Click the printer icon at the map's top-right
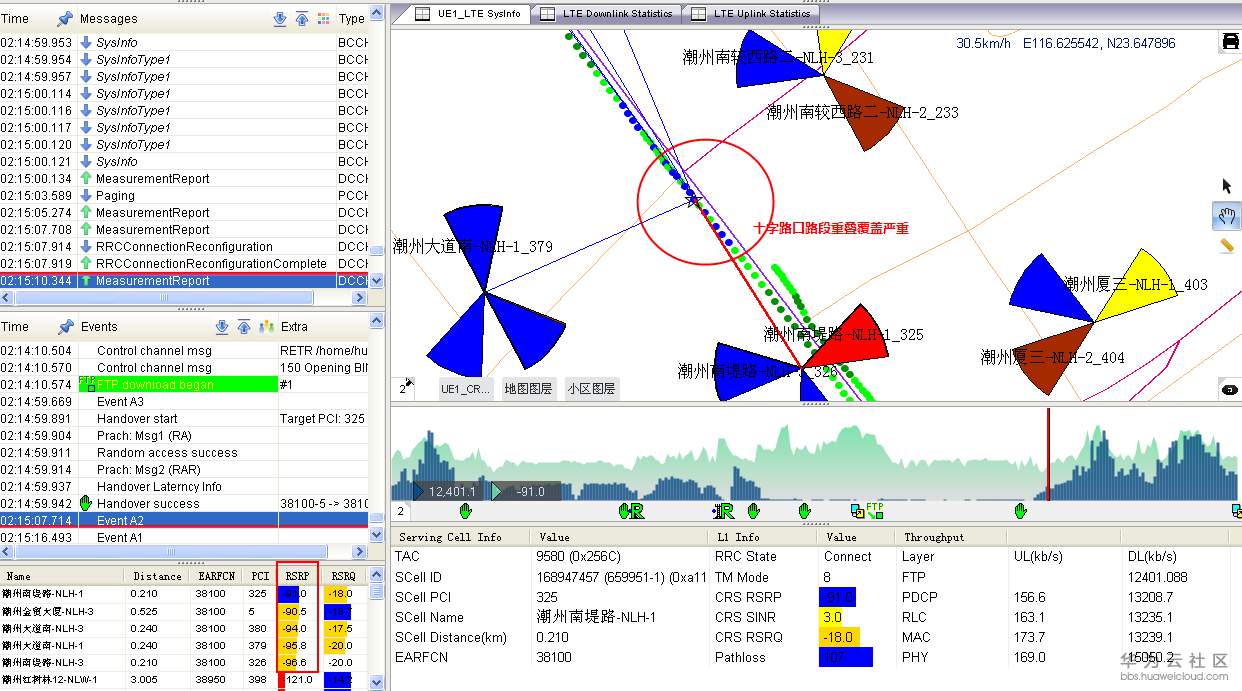This screenshot has height=691, width=1242. click(x=1230, y=41)
